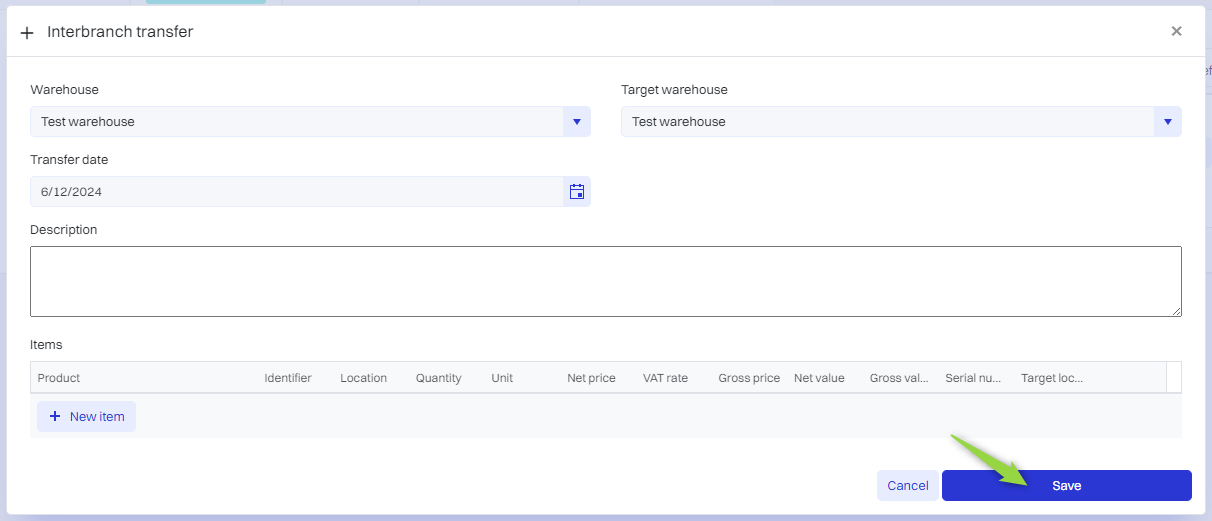Select the Target location column header

click(x=1052, y=378)
